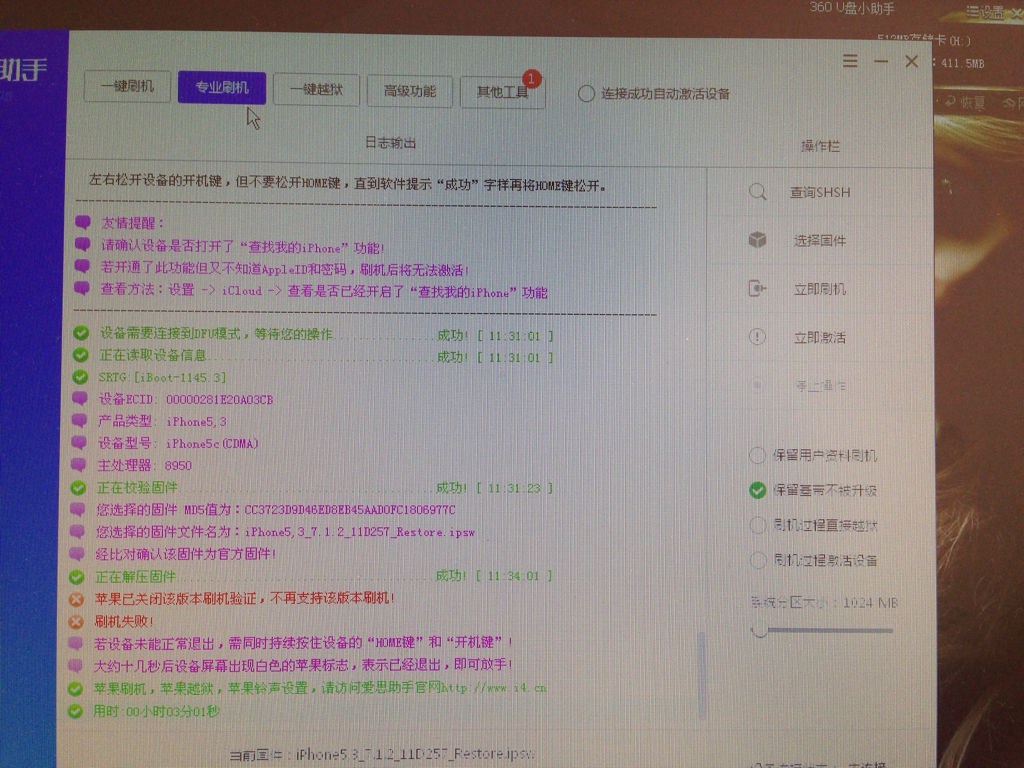Click the green check icon beside 设备需要连接到DFU模式
Image resolution: width=1024 pixels, height=768 pixels.
point(81,333)
